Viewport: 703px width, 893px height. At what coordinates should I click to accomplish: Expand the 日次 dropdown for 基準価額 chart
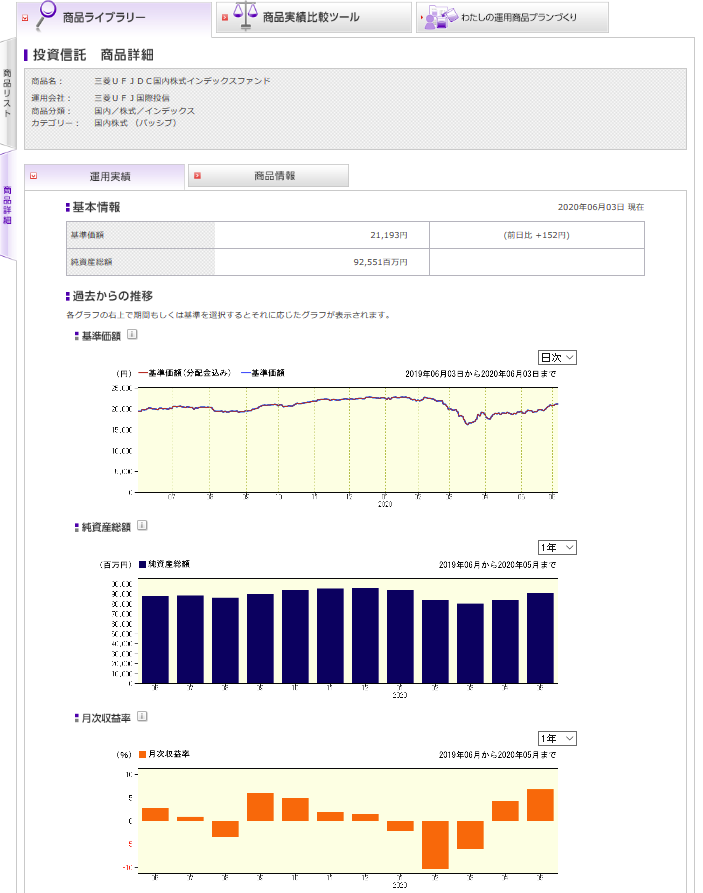click(557, 357)
